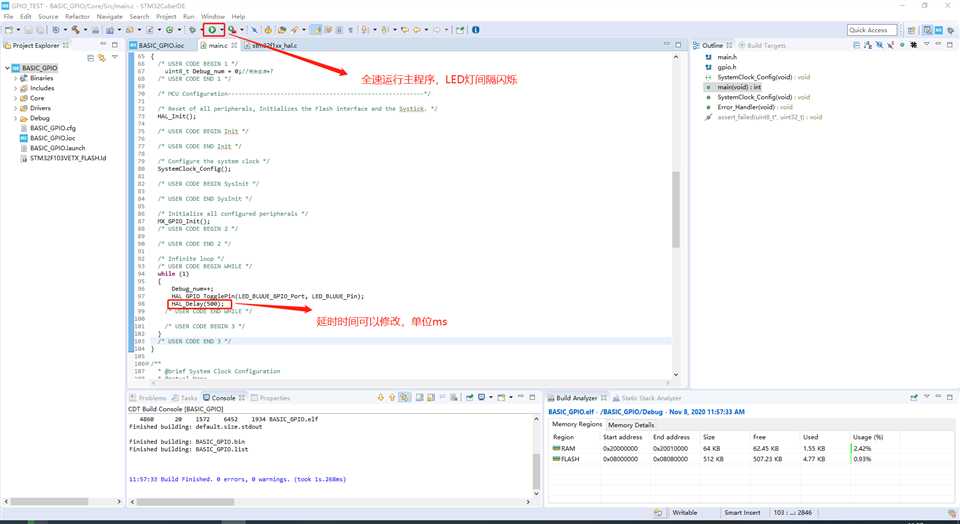Expand the Drivers folder
960x524 pixels.
pyautogui.click(x=15, y=108)
